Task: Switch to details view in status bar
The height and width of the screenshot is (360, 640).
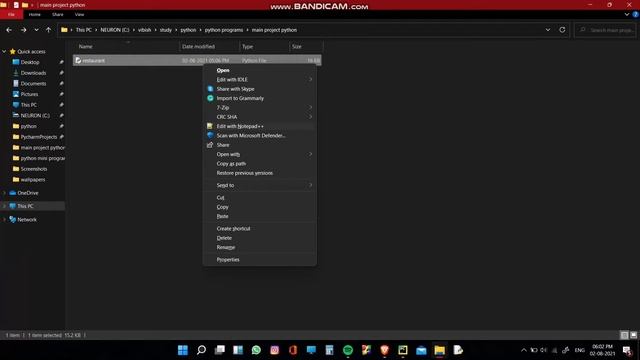Action: (624, 335)
